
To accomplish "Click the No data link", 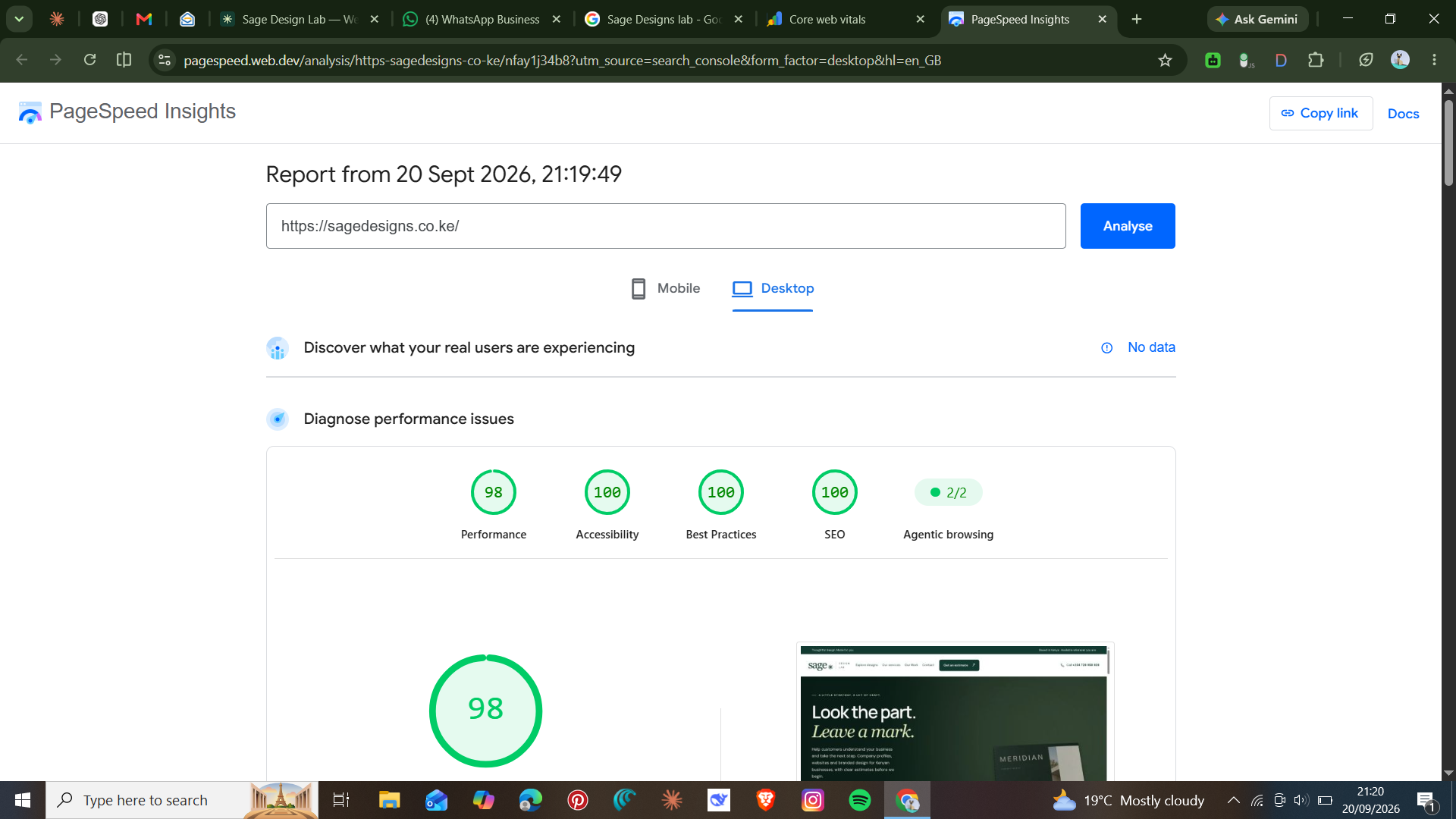I will (1151, 347).
